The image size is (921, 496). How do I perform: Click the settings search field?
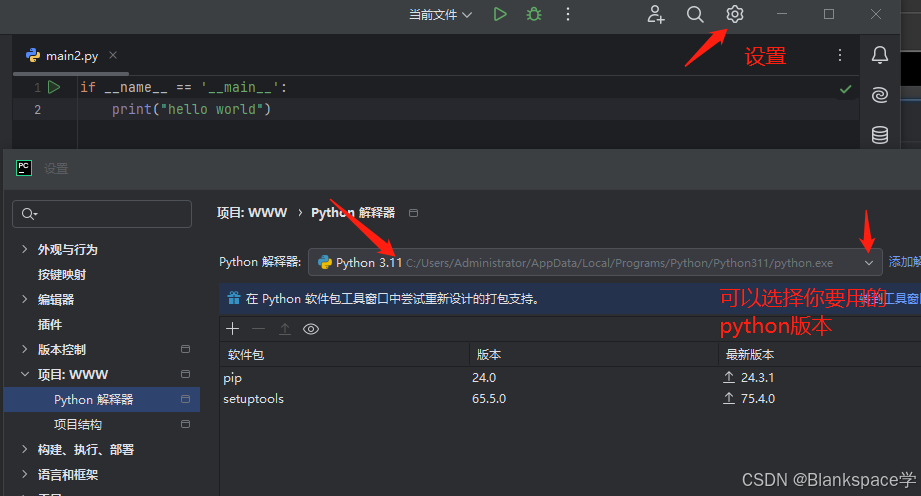click(102, 214)
